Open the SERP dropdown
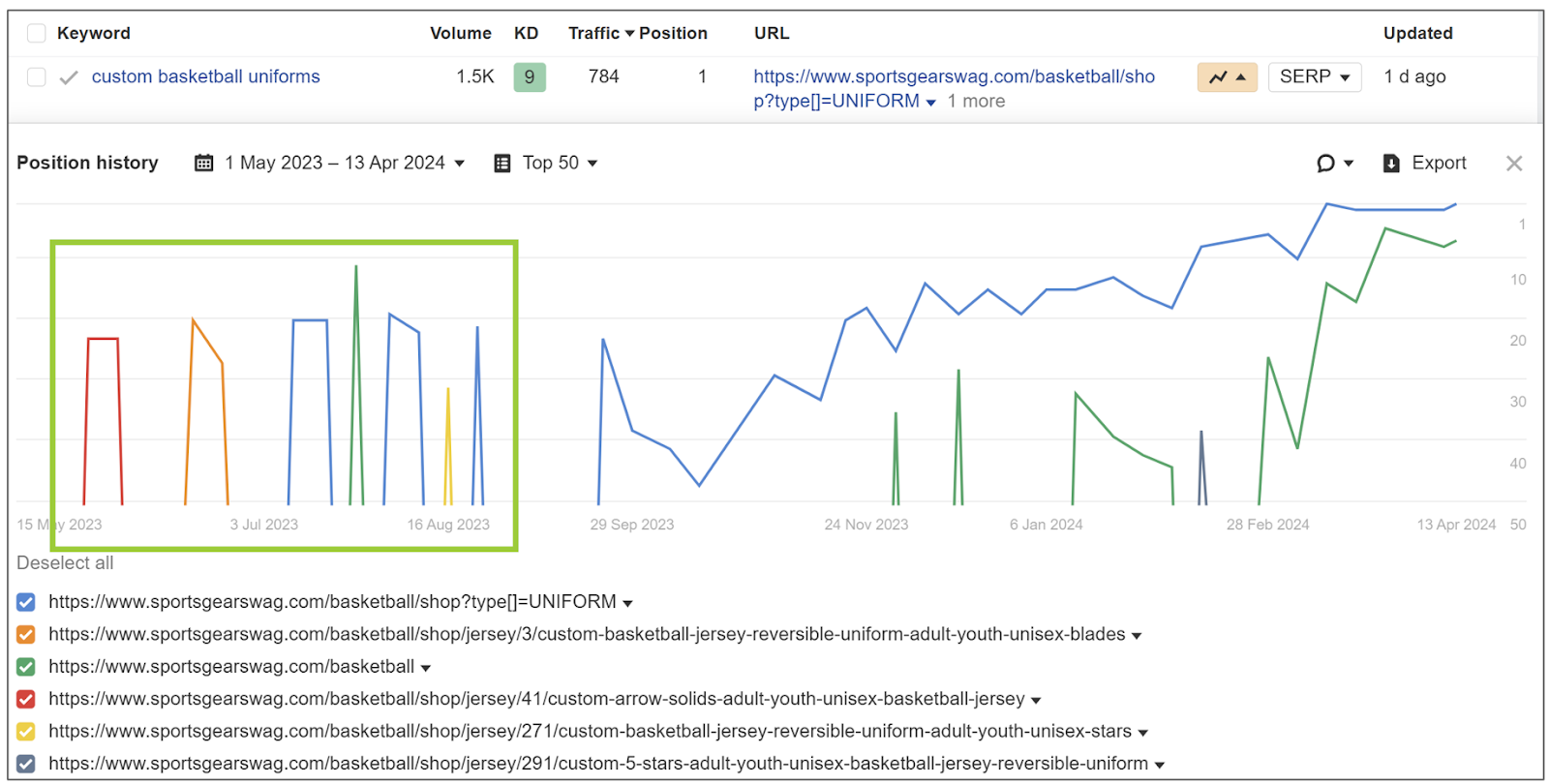 pyautogui.click(x=1314, y=77)
